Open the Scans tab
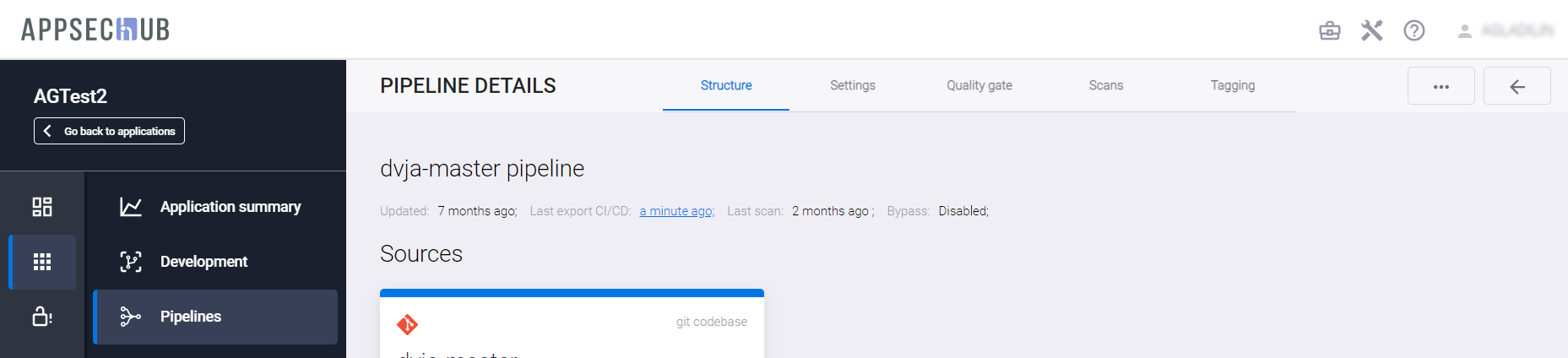1568x358 pixels. coord(1106,85)
